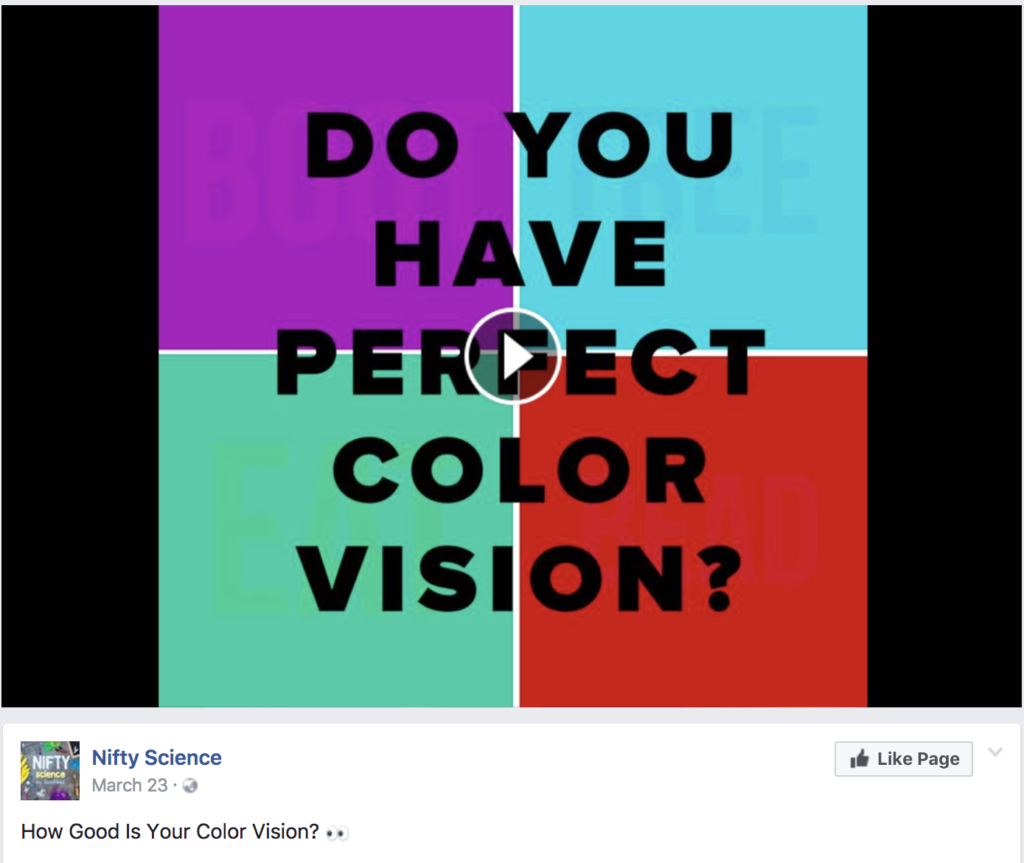Expand the post options chevron
This screenshot has height=863, width=1024.
[x=995, y=752]
